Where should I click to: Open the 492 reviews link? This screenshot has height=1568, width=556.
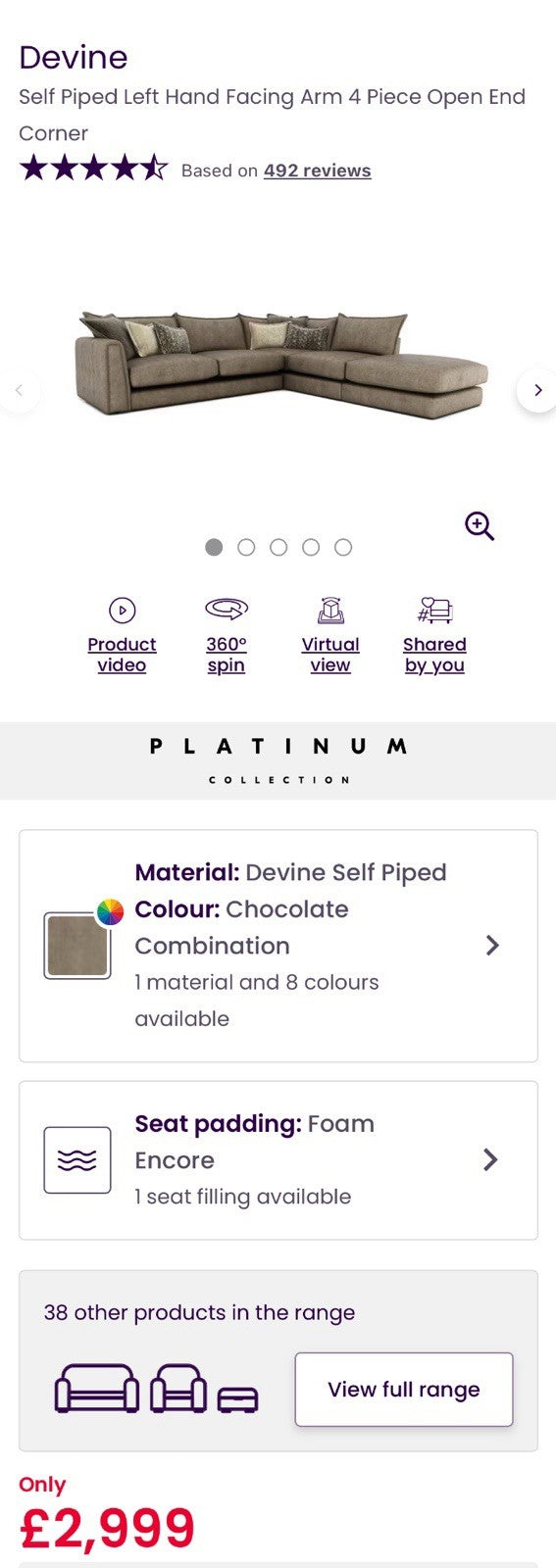tap(318, 171)
